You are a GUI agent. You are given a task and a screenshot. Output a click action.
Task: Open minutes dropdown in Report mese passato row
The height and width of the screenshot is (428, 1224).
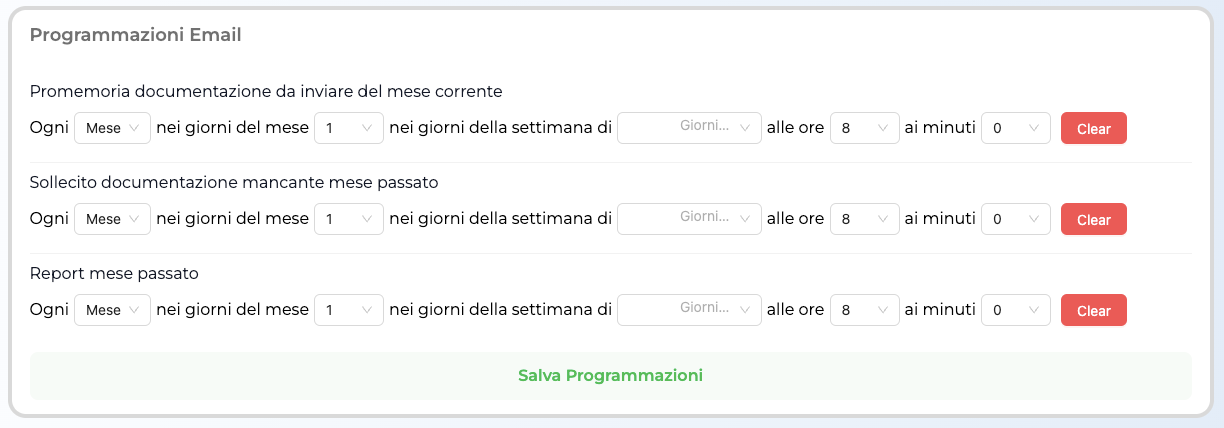tap(1015, 310)
